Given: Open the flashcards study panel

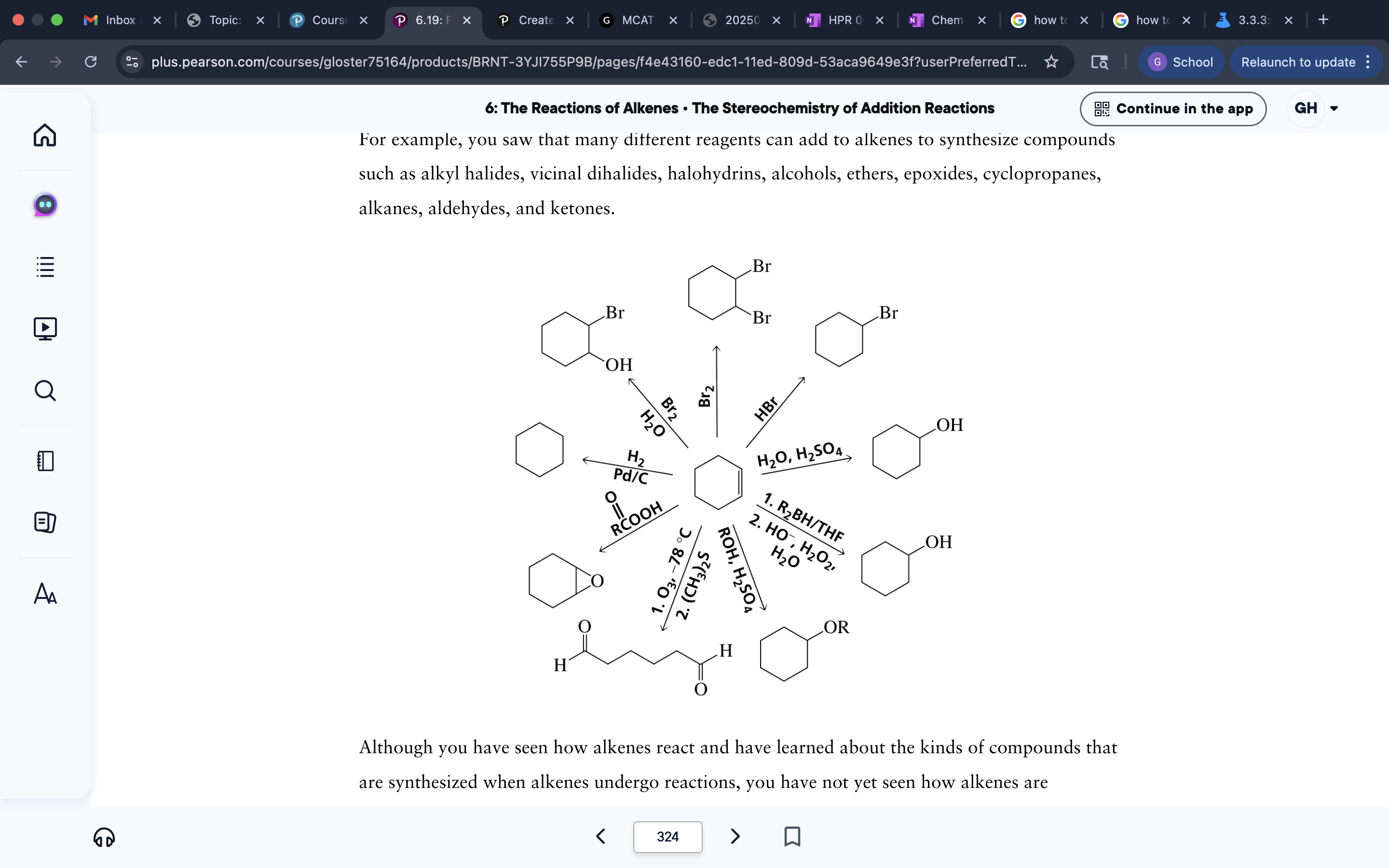Looking at the screenshot, I should point(45,522).
